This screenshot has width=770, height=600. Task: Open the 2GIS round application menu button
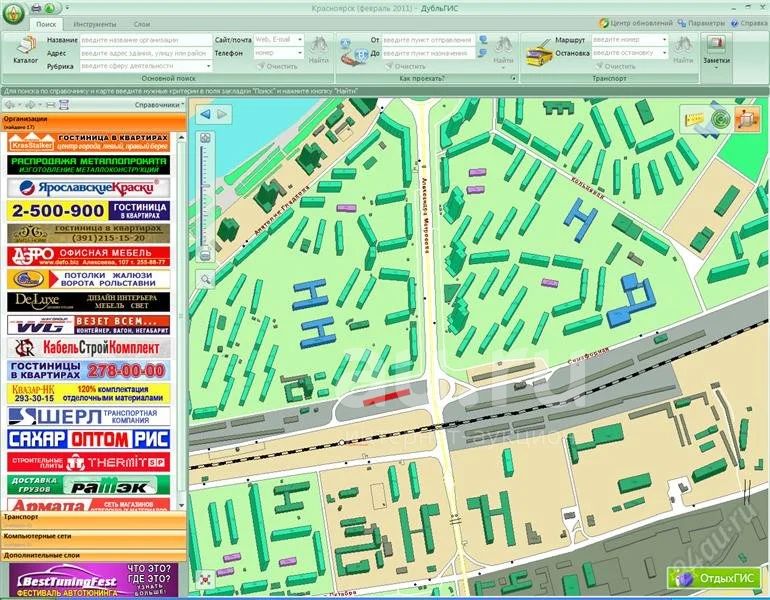pyautogui.click(x=13, y=13)
